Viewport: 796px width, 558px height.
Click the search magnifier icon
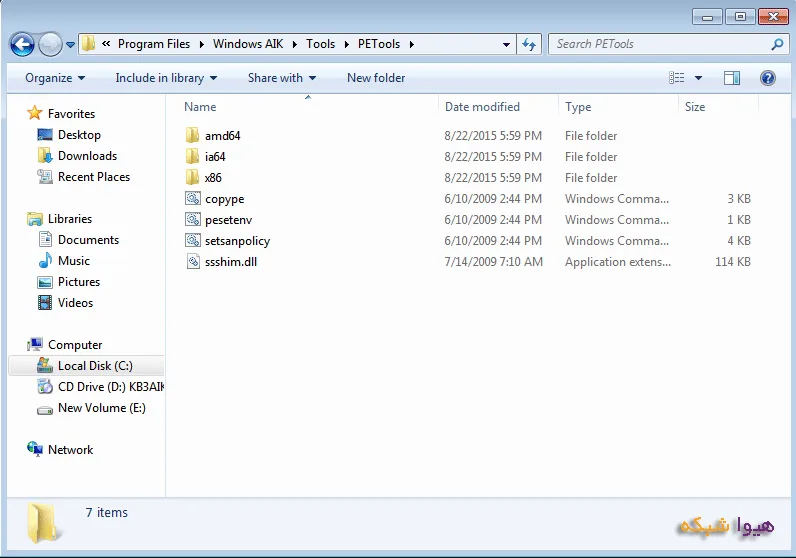coord(777,45)
